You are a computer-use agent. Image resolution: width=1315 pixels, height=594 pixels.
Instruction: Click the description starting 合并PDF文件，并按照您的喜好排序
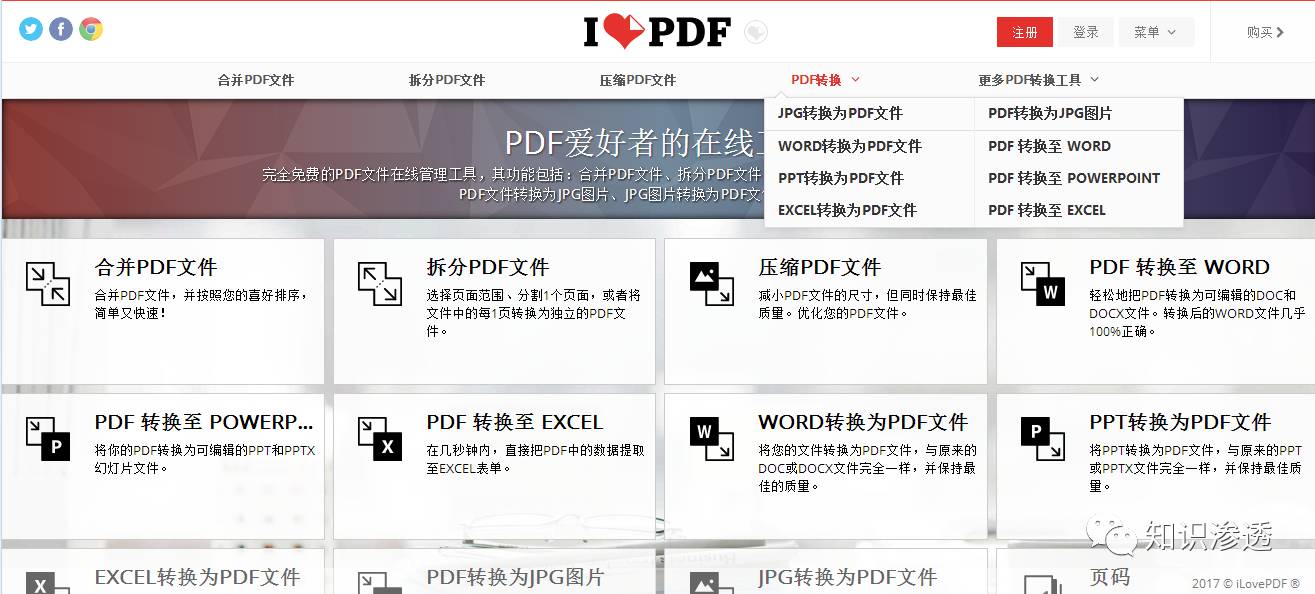point(201,304)
